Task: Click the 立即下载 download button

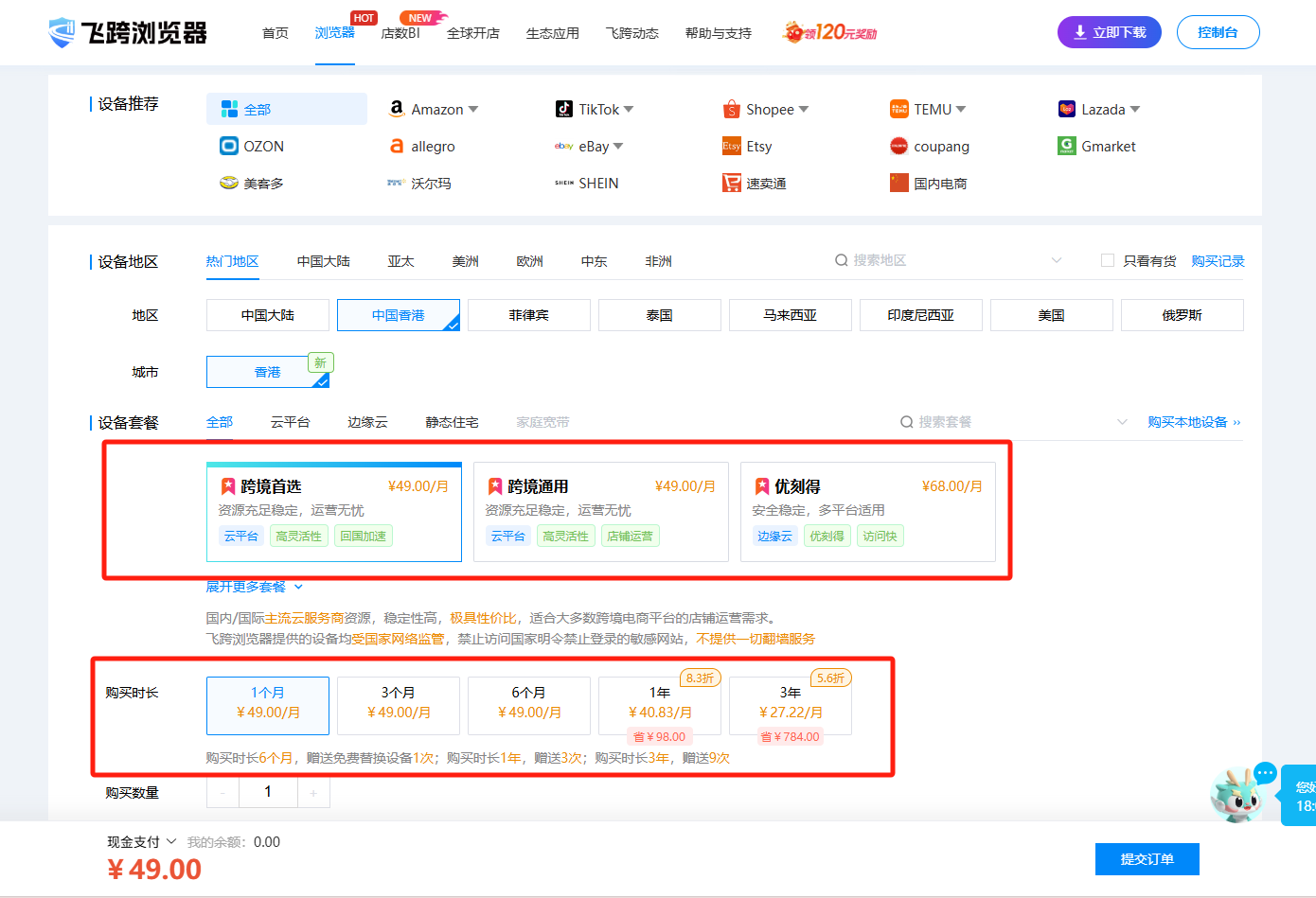Action: click(x=1110, y=32)
